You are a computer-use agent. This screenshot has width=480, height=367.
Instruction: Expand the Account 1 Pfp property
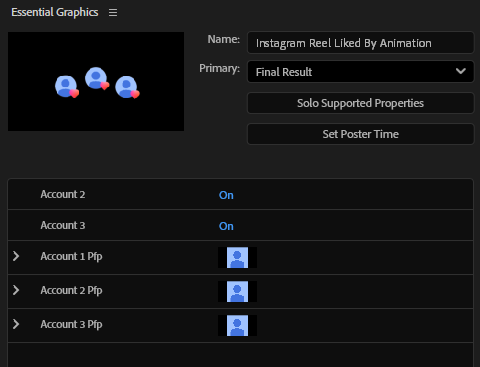point(16,256)
